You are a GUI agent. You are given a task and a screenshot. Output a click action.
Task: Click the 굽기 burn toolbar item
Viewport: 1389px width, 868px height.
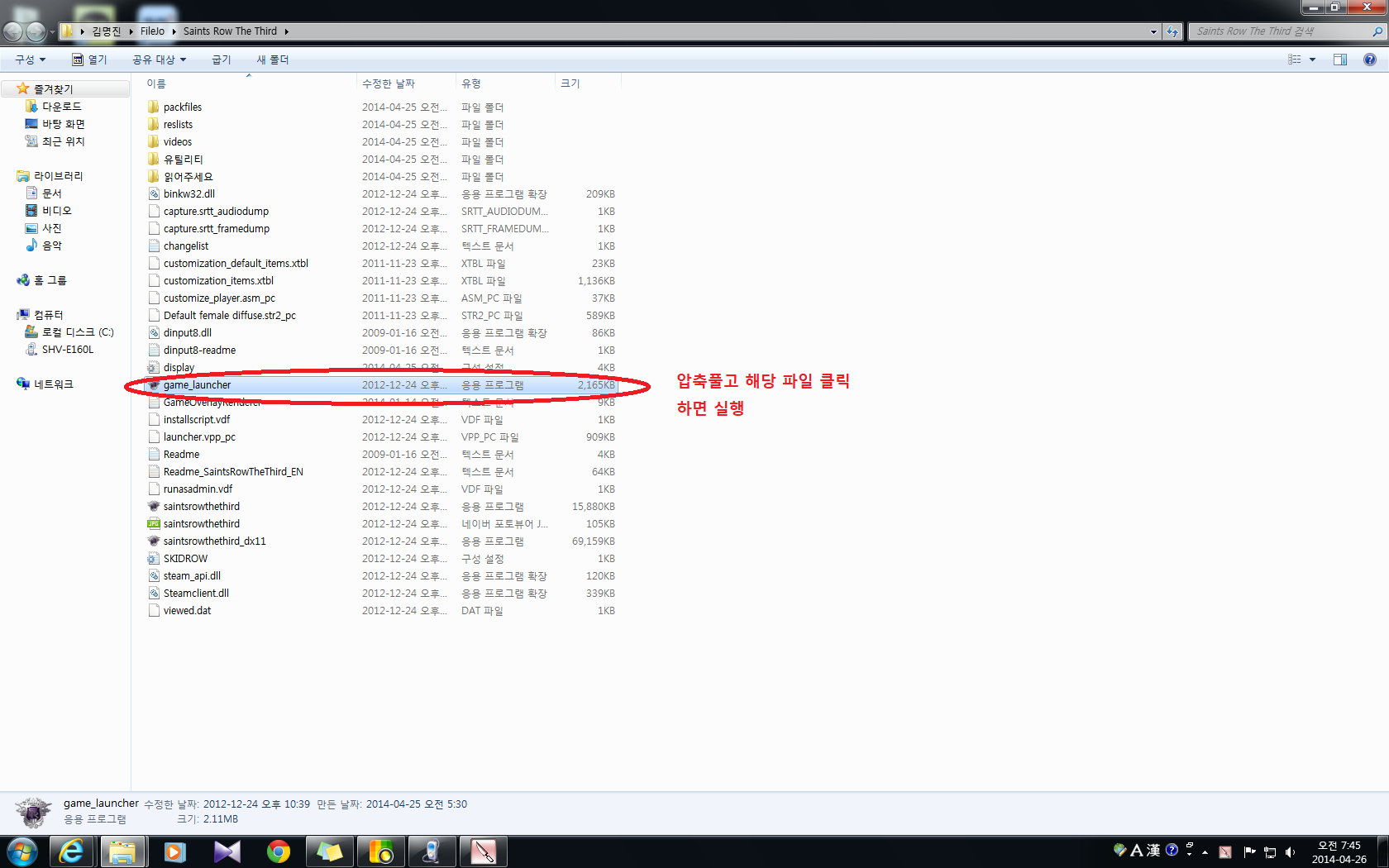point(221,60)
